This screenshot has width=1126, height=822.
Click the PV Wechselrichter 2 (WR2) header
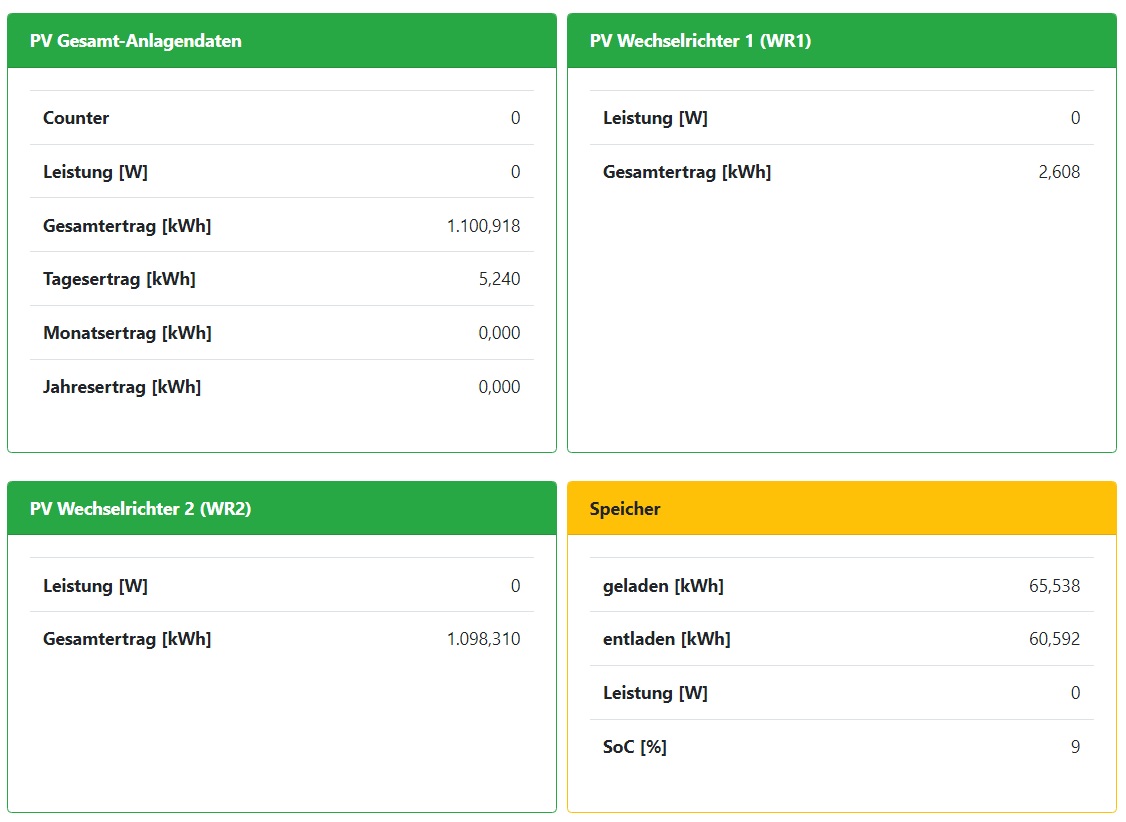pos(140,509)
